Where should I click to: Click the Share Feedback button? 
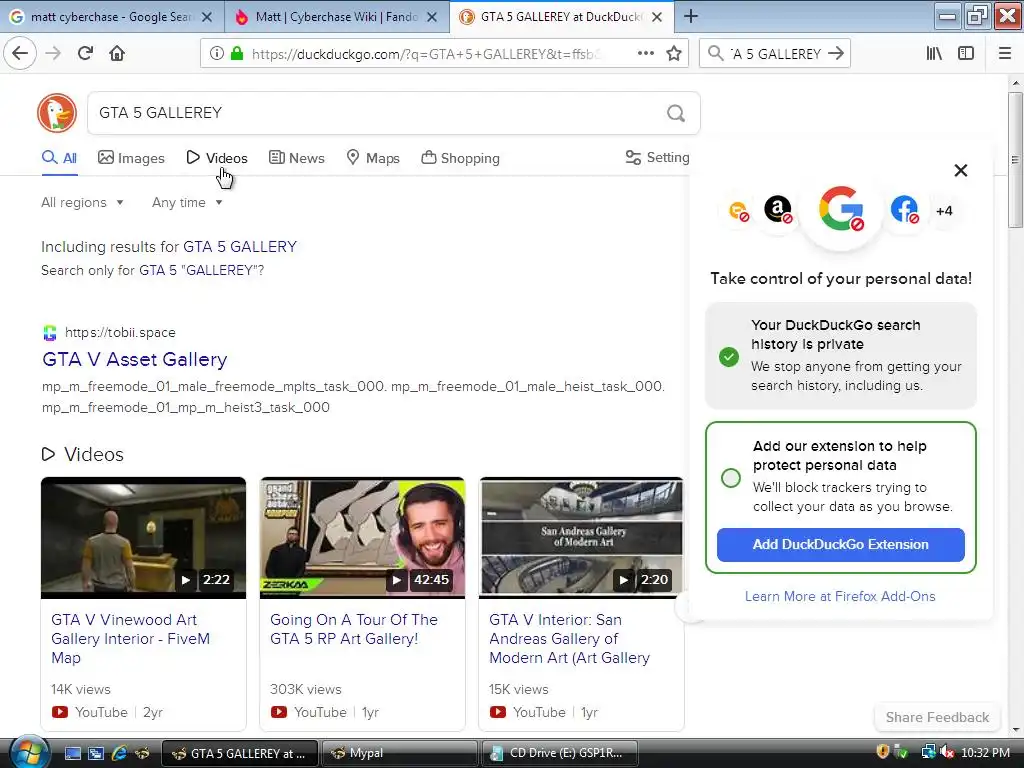point(937,717)
